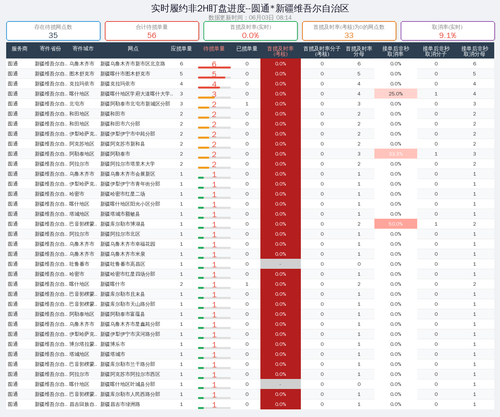The height and width of the screenshot is (417, 500).
Task: Click the 接单后非秒取消分母 column header
Action: coord(475,51)
